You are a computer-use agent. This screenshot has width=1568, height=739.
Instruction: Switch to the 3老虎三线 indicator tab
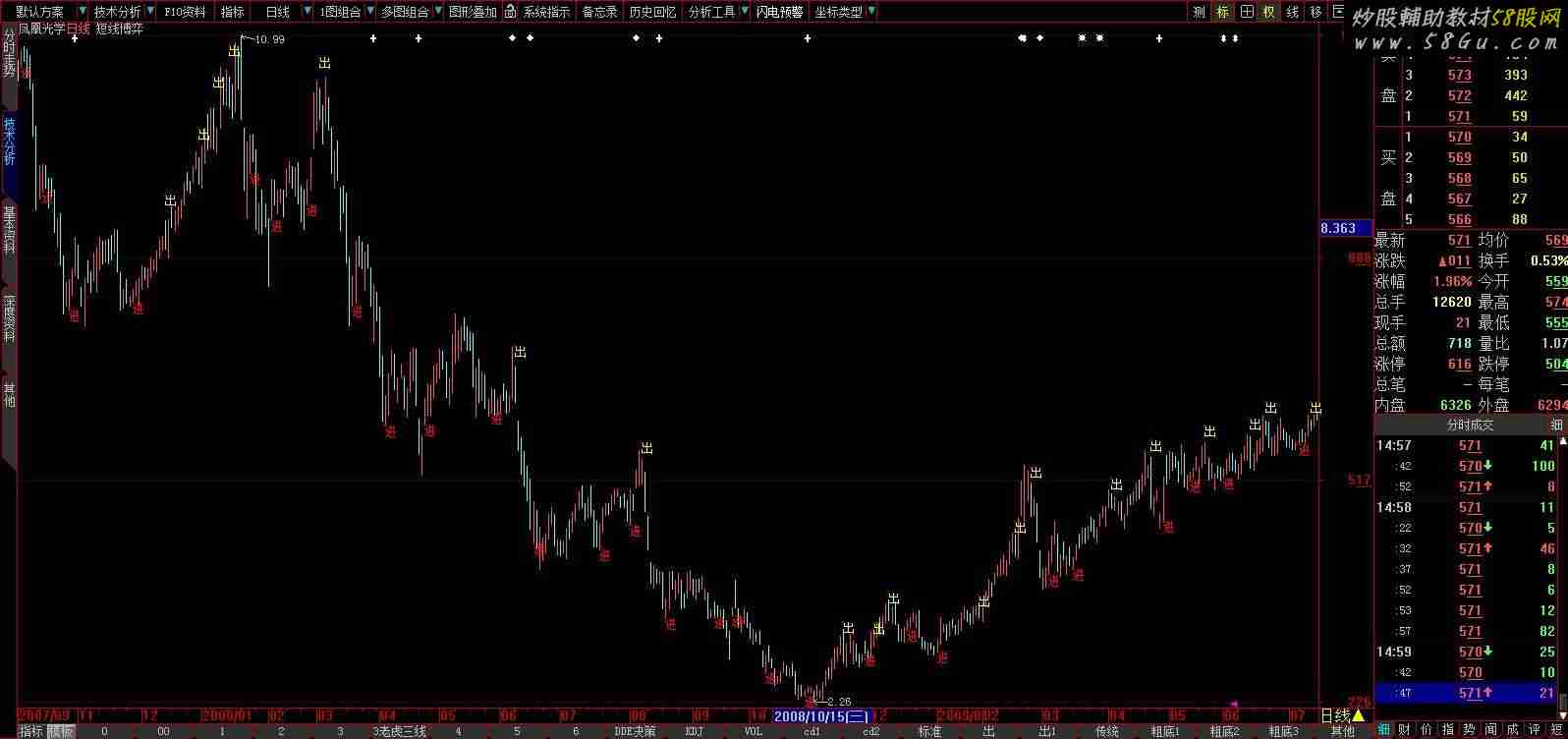coord(399,731)
